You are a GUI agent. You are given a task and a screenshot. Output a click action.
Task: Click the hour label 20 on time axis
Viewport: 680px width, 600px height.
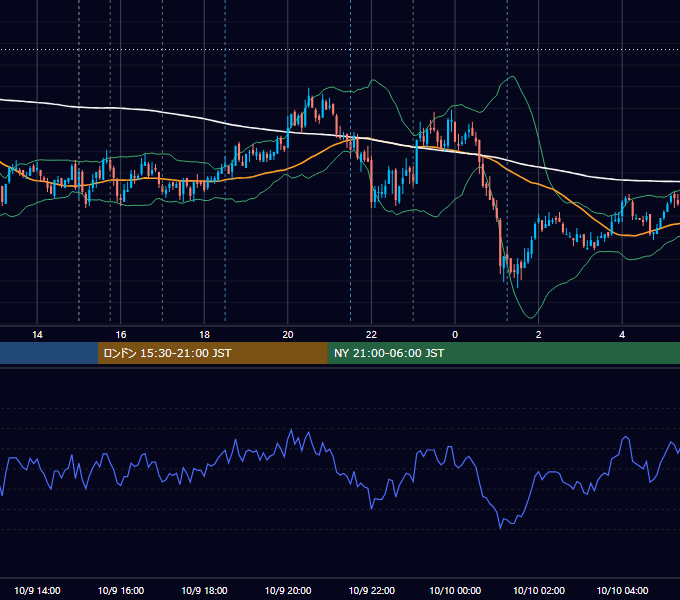pyautogui.click(x=288, y=335)
